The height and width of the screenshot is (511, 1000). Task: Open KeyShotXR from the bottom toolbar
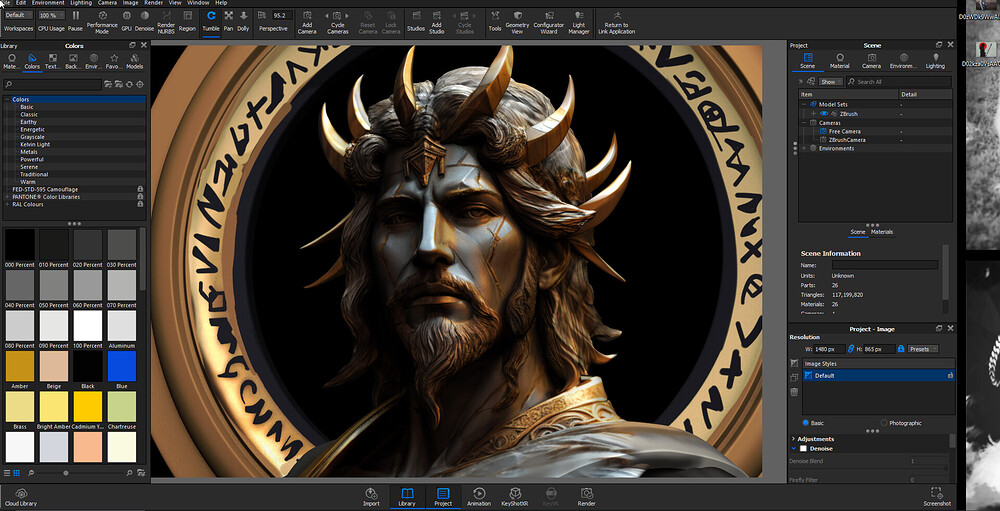point(515,496)
